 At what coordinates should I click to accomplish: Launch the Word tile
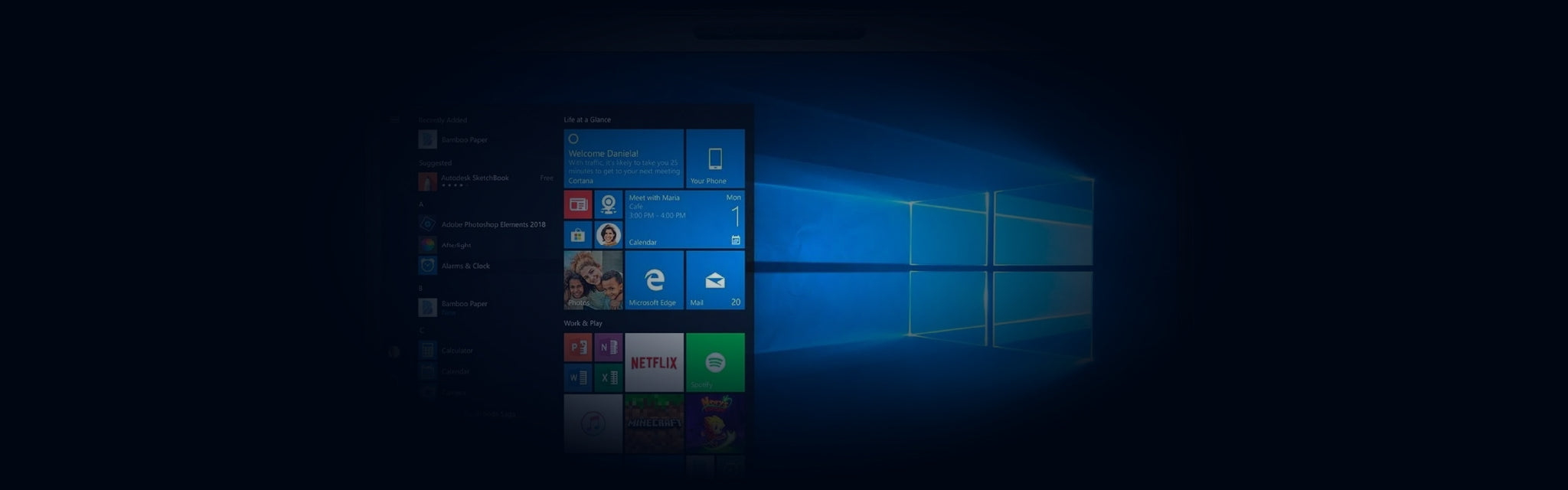(578, 377)
